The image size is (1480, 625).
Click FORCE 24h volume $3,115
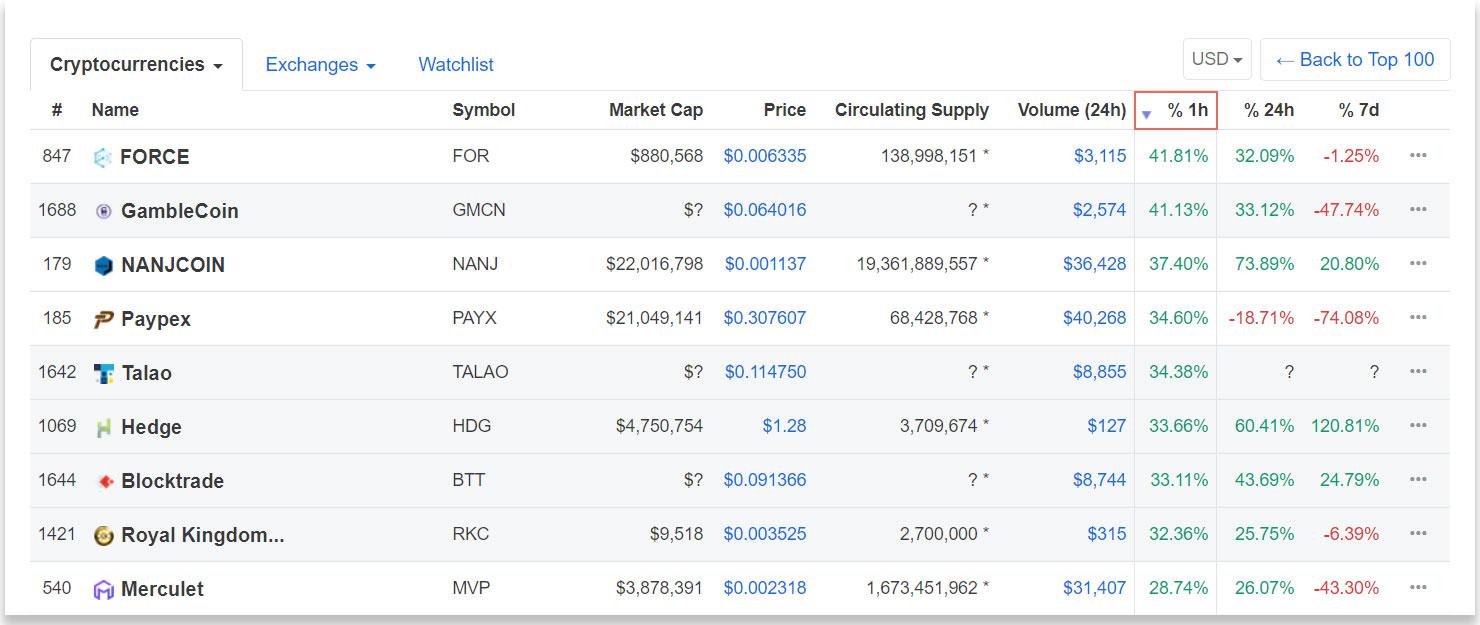[x=1100, y=156]
